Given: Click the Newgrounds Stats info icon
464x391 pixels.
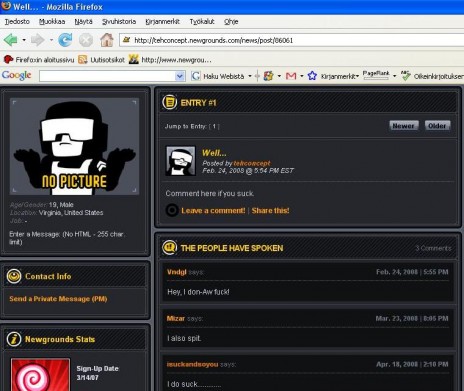Looking at the screenshot, I should [x=14, y=339].
